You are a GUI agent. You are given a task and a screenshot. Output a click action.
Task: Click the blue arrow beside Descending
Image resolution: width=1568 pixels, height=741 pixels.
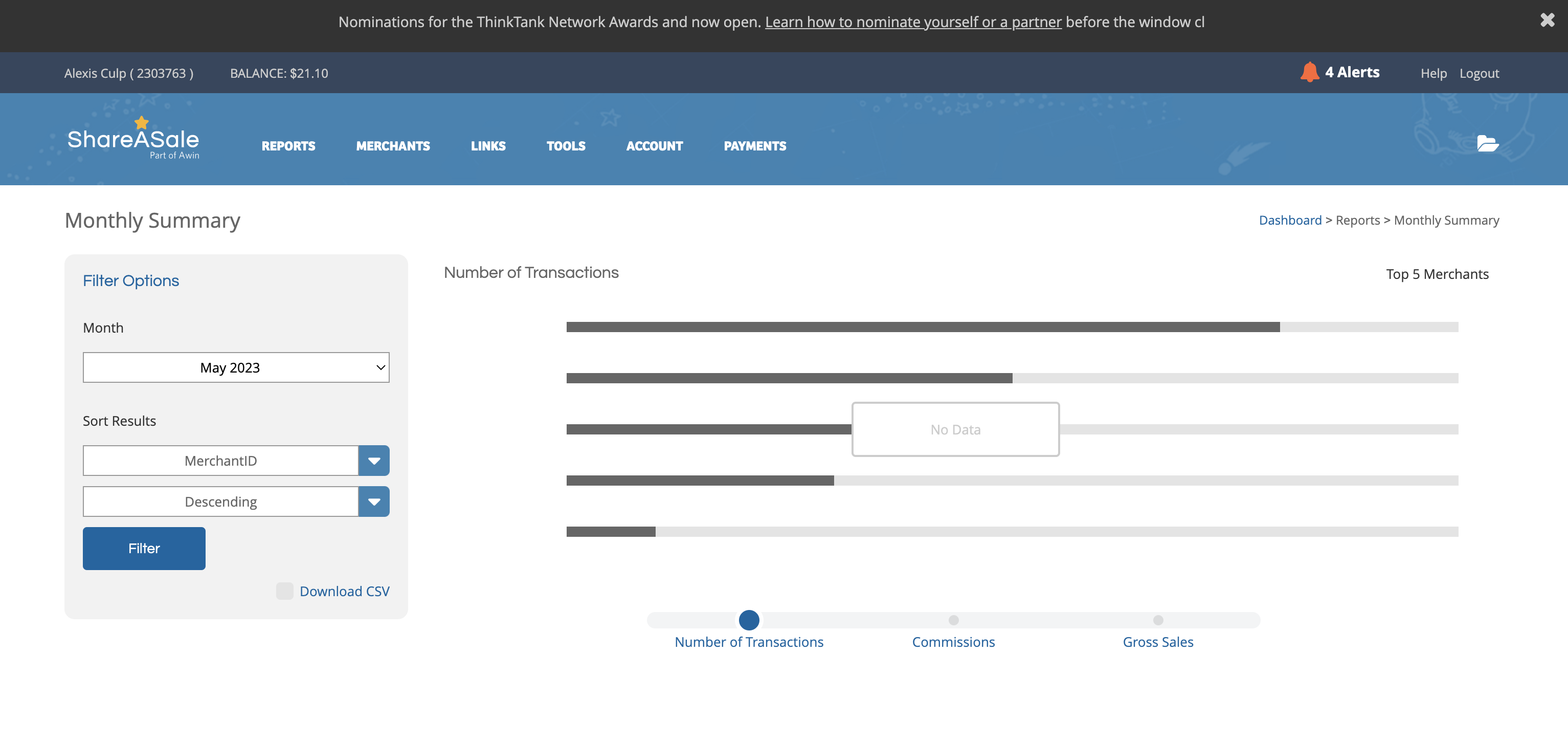(x=374, y=501)
